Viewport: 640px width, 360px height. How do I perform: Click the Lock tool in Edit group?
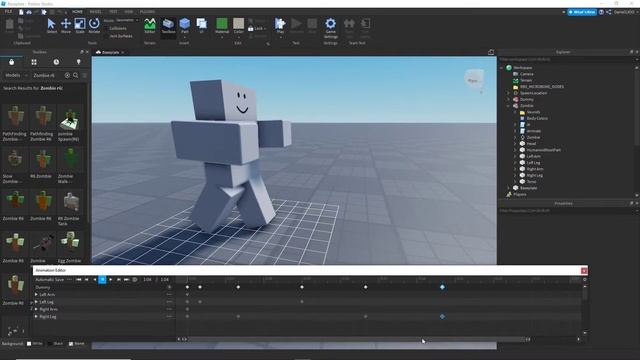(x=256, y=29)
